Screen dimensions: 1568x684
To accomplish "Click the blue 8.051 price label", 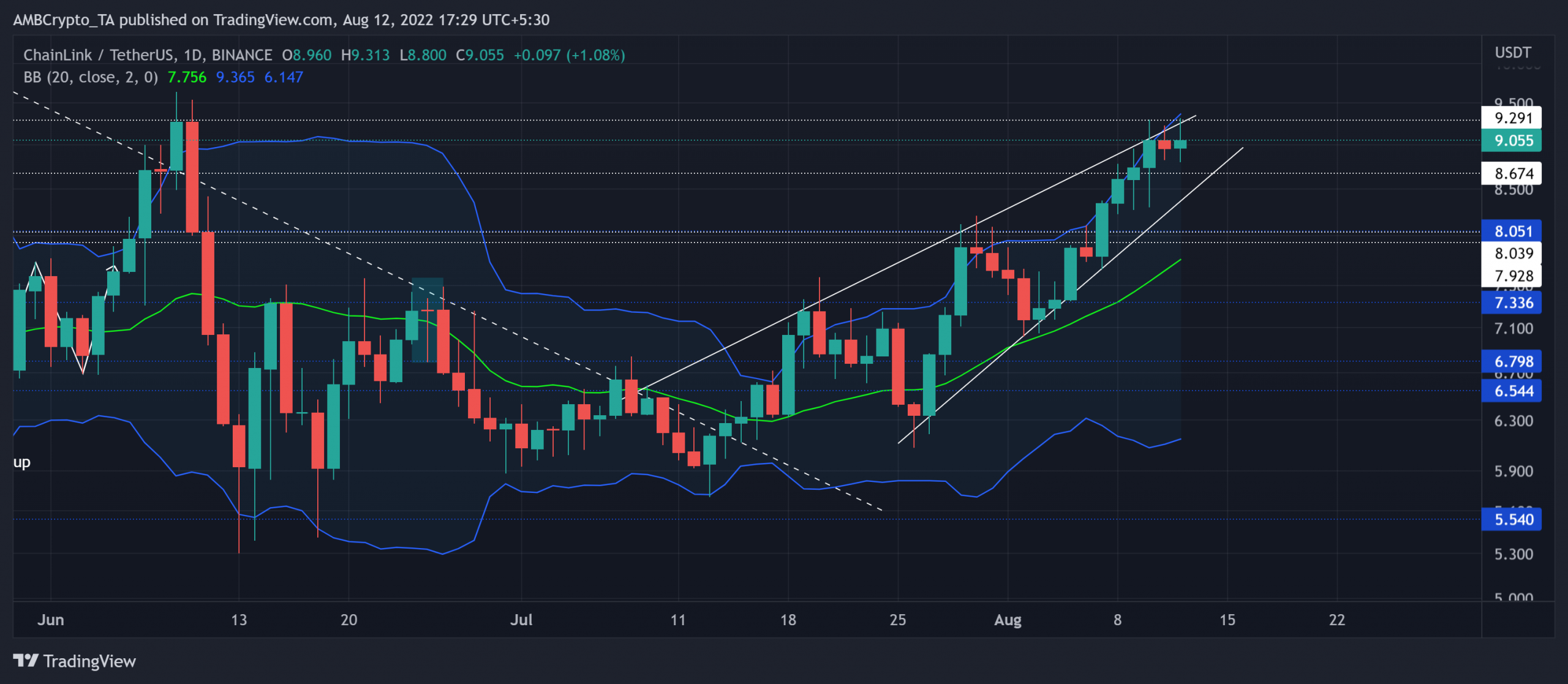I will [1511, 231].
